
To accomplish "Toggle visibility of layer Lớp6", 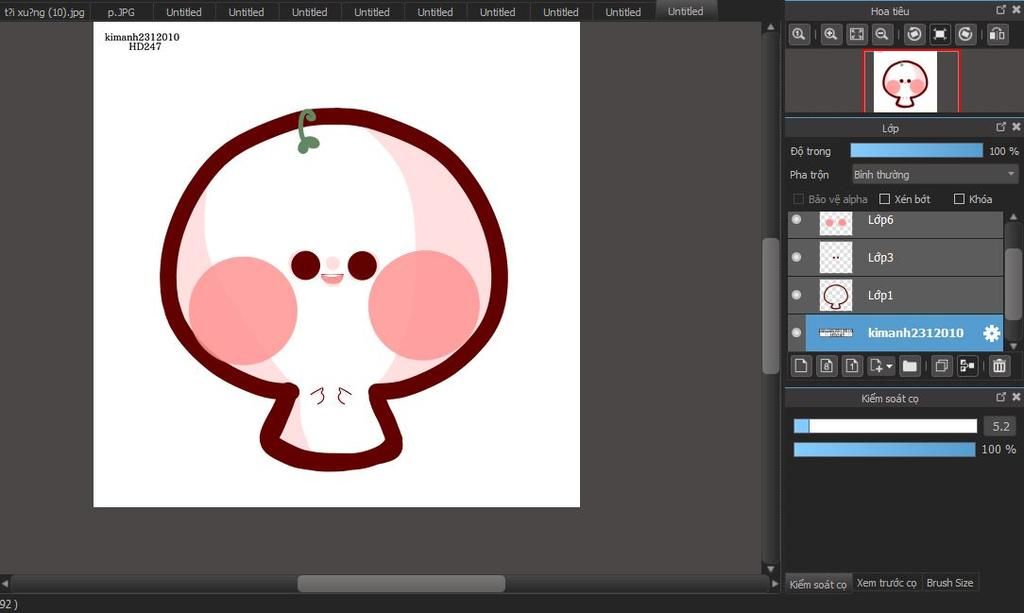I will point(796,219).
